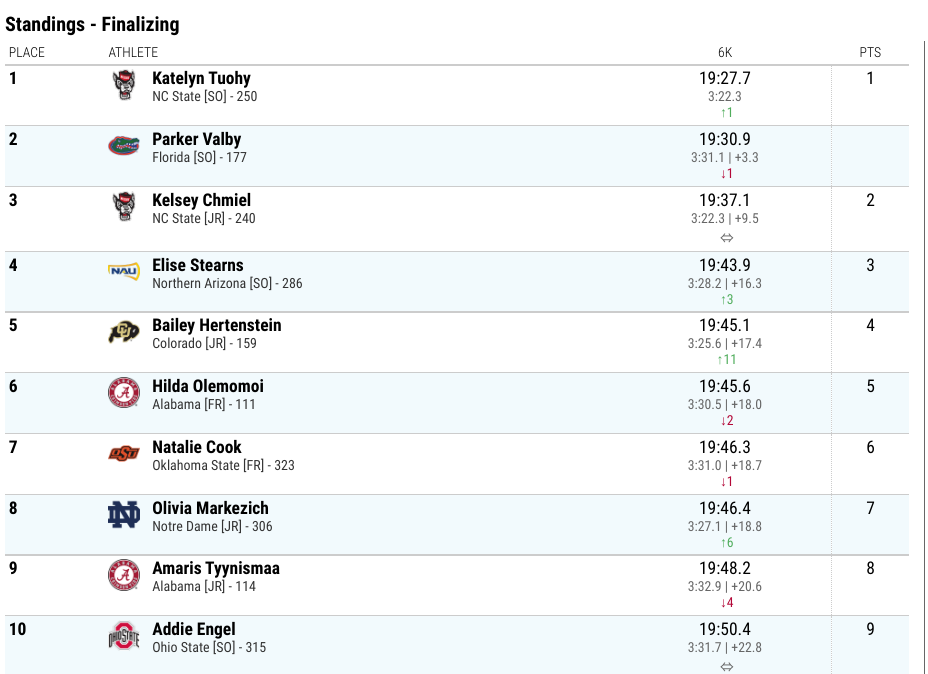Select Elise Stearns athlete name
This screenshot has width=928, height=674.
198,265
